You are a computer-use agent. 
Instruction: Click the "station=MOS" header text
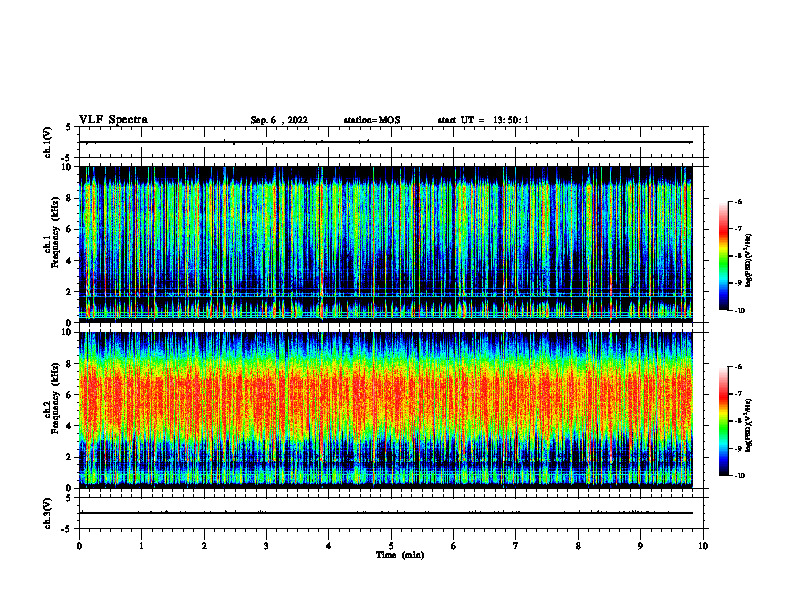(372, 120)
